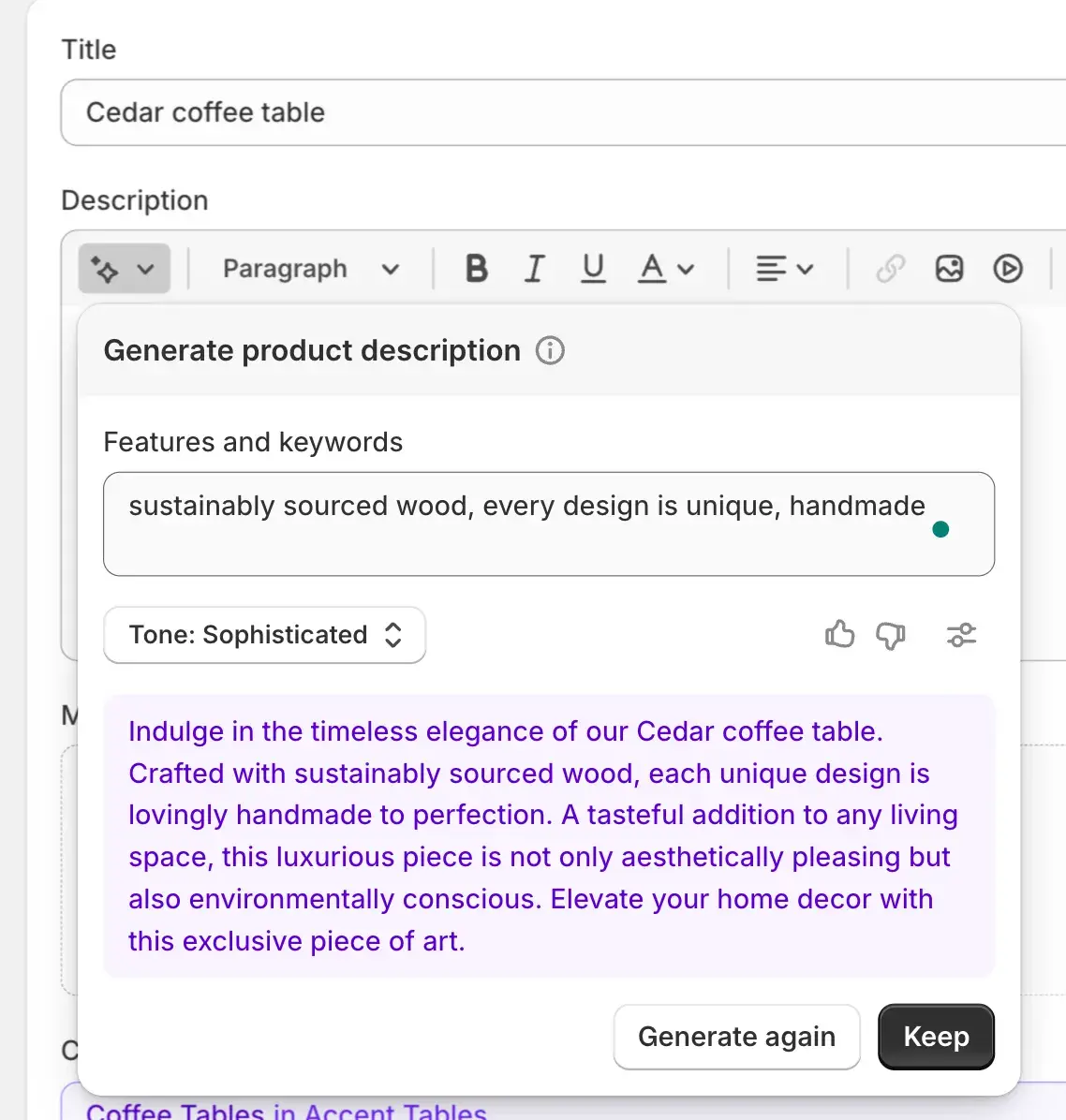Click the insert video icon
The image size is (1066, 1120).
click(1007, 270)
